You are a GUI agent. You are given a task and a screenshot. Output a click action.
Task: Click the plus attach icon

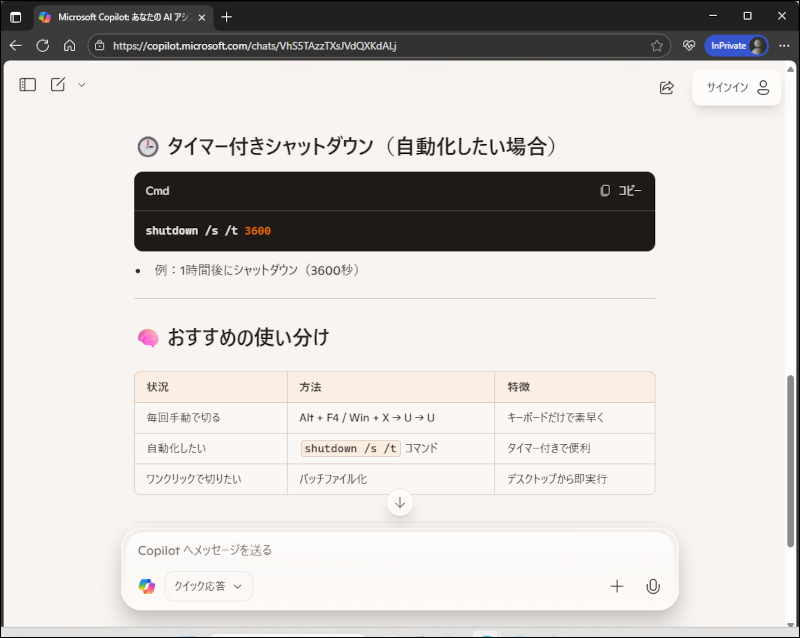point(617,586)
